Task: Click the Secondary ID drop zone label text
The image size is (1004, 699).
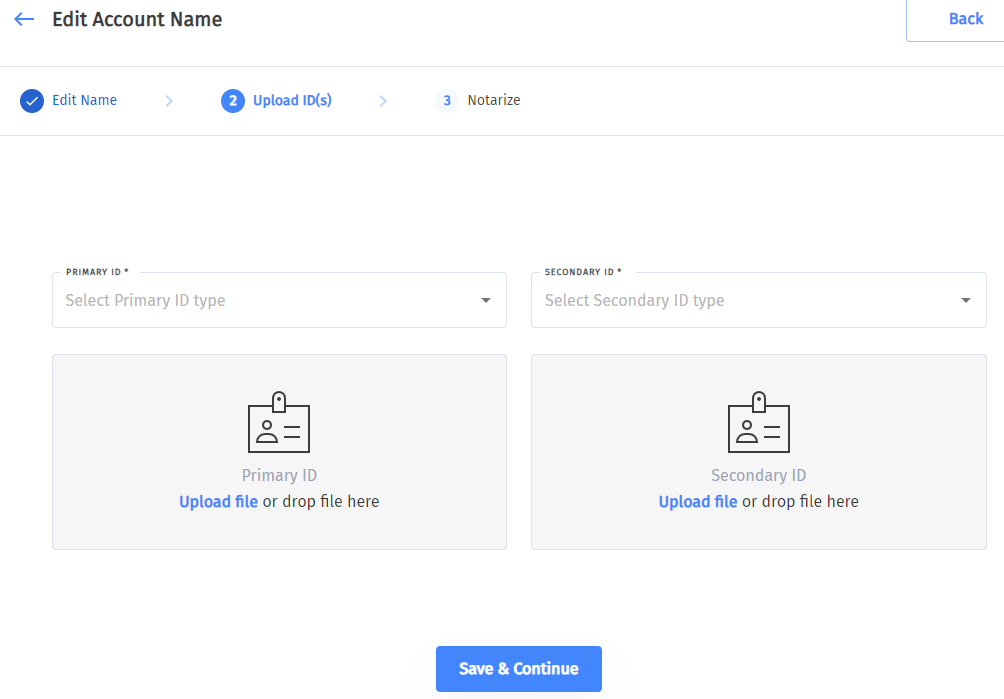Action: [758, 476]
